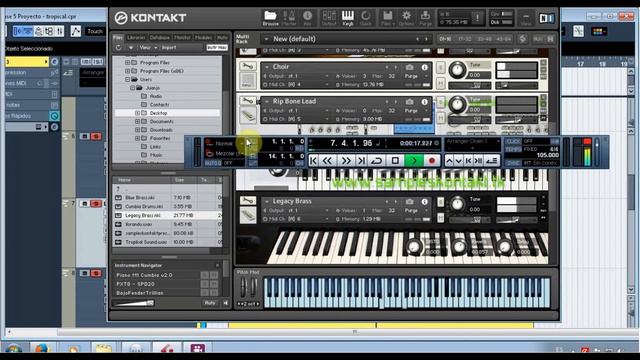Open Choir instrument wrench editor

247,66
